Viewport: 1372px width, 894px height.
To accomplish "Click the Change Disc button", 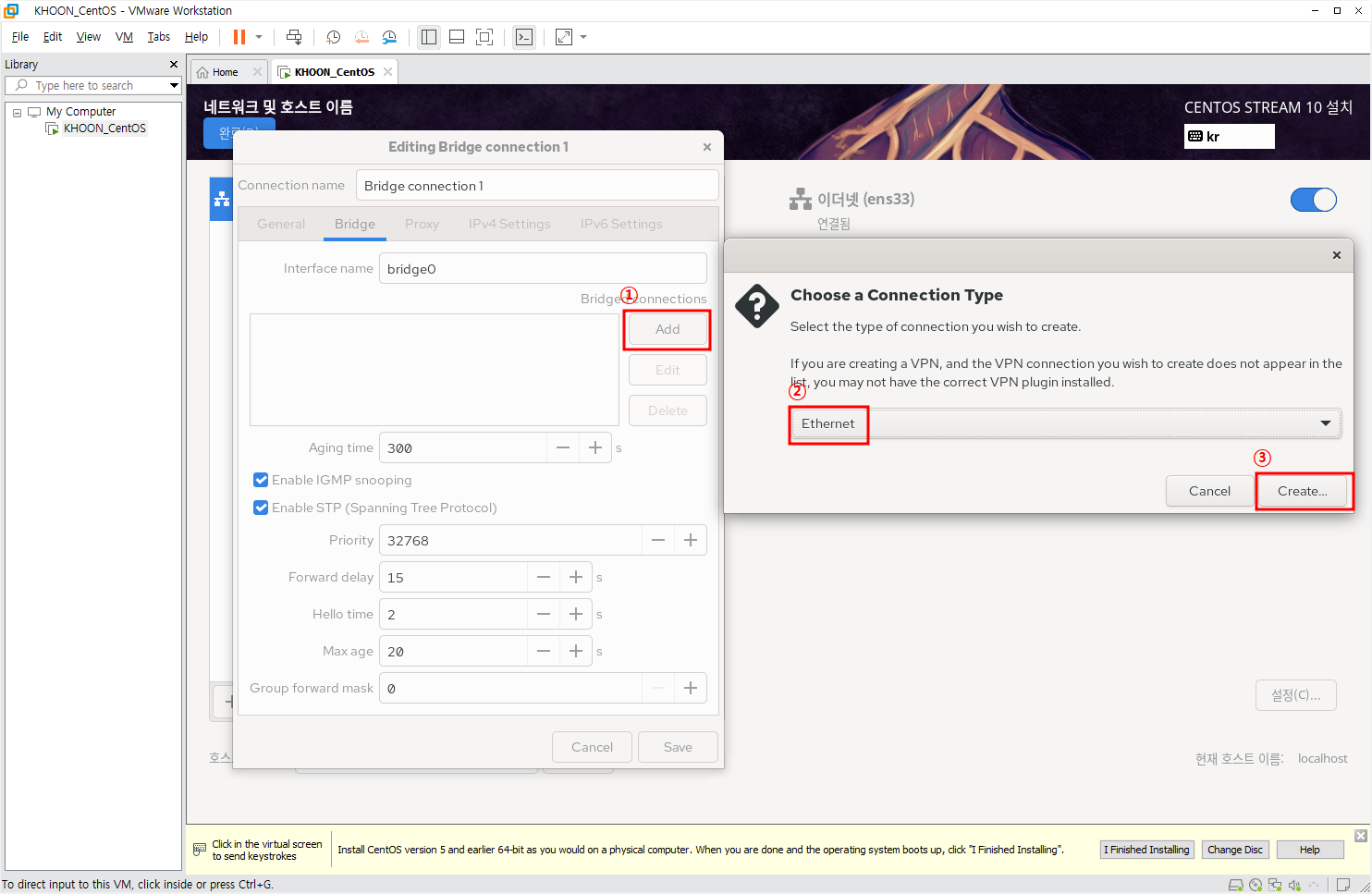I will [1234, 850].
